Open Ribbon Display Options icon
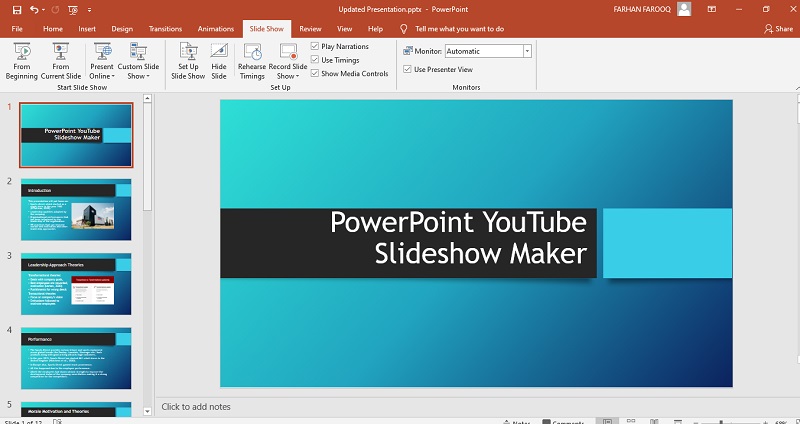The height and width of the screenshot is (424, 800). [712, 9]
